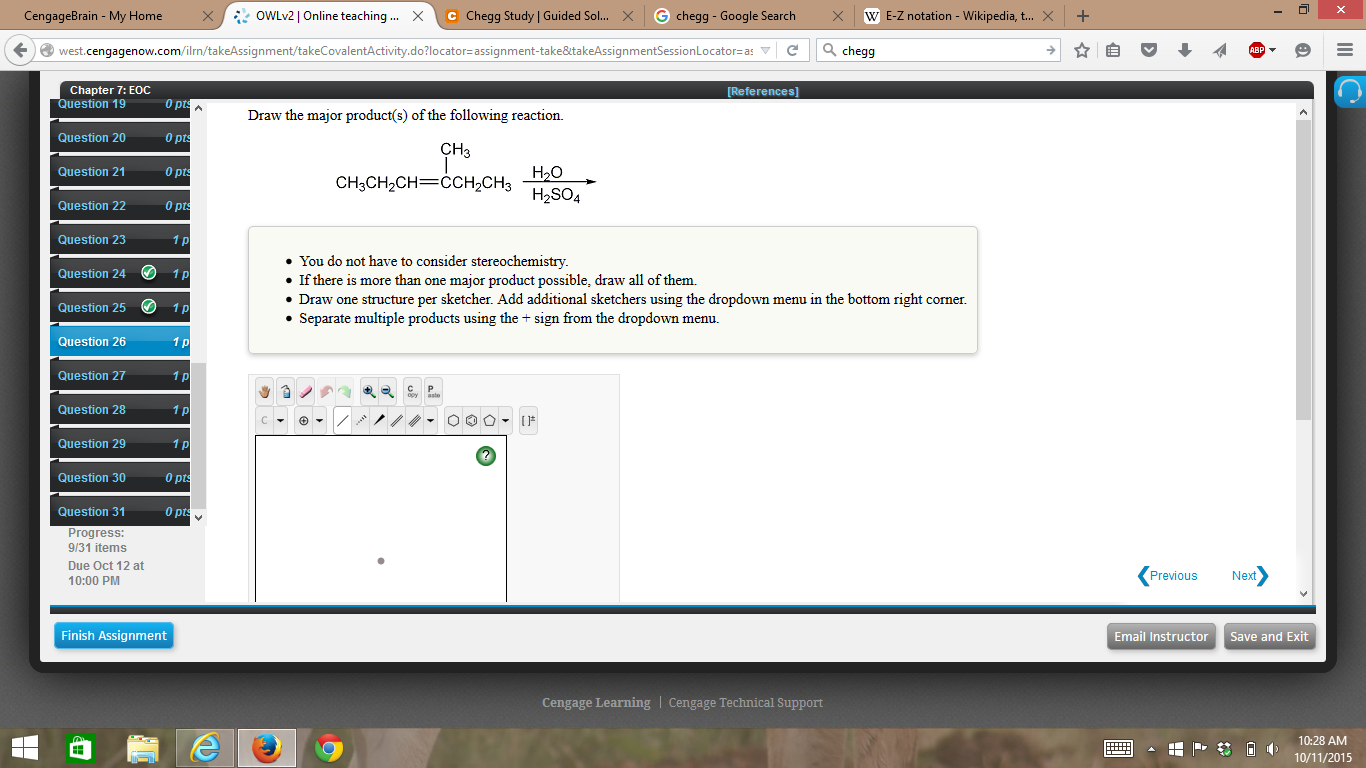This screenshot has height=768, width=1366.
Task: Open the charge tool dropdown arrow
Action: coord(319,421)
